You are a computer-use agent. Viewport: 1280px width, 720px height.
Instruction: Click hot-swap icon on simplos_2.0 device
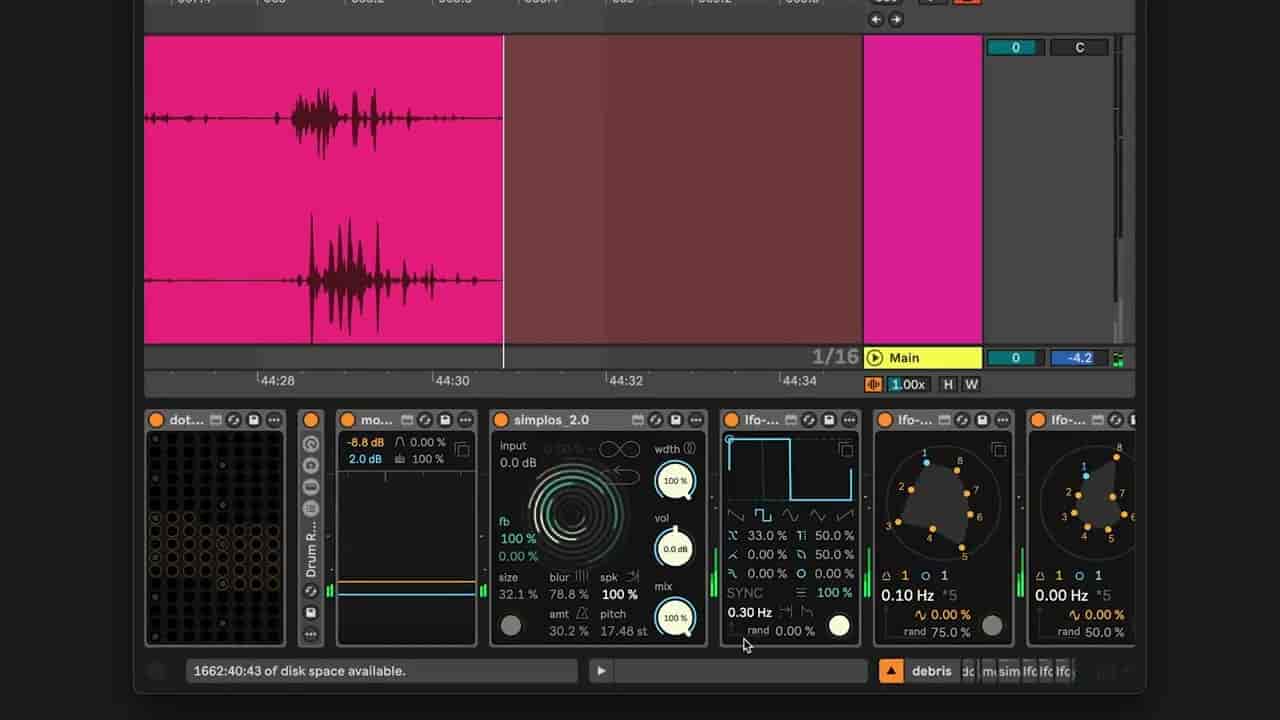tap(656, 420)
